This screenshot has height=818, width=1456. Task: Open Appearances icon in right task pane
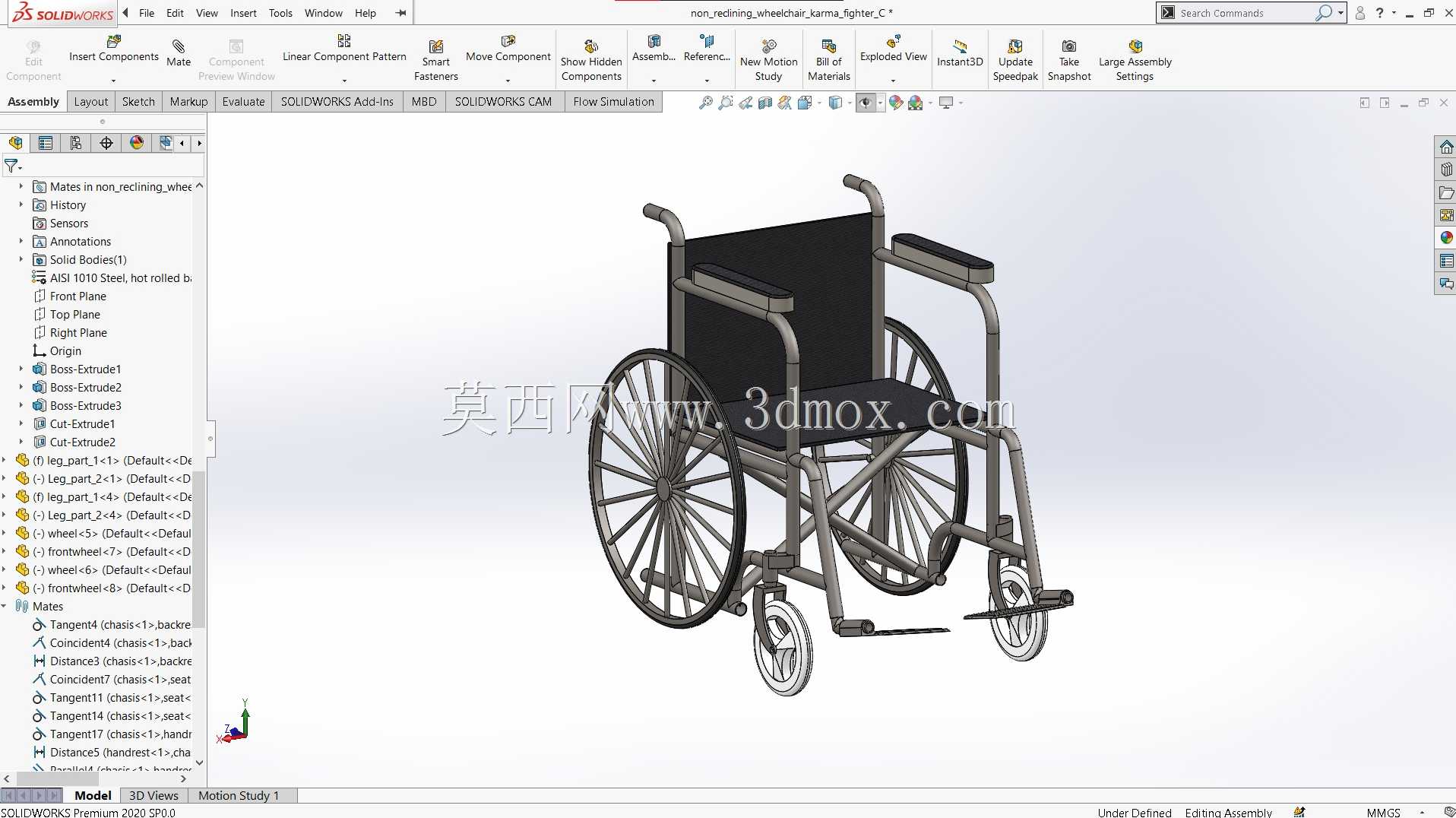pyautogui.click(x=1446, y=238)
